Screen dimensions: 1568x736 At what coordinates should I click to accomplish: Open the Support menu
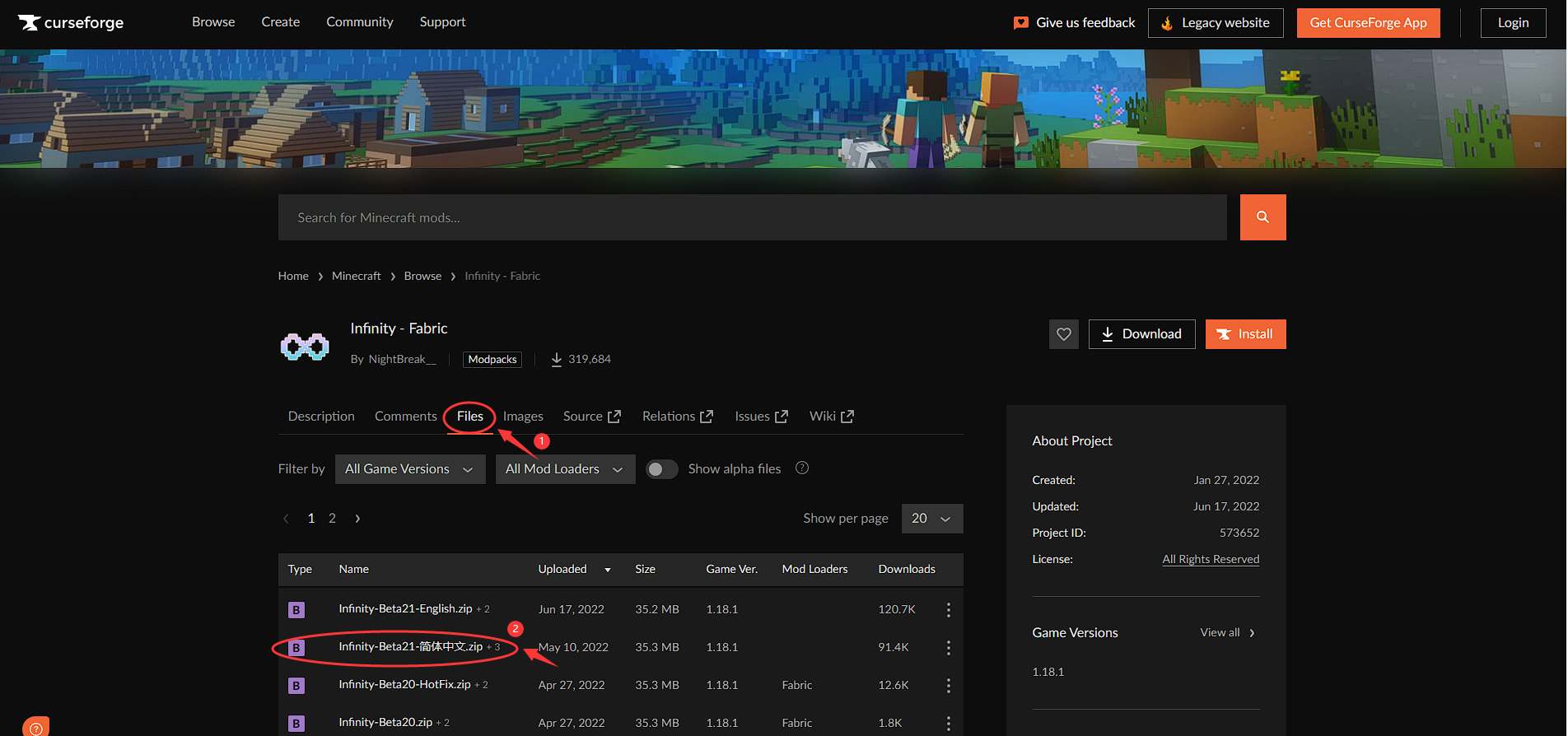tap(442, 22)
